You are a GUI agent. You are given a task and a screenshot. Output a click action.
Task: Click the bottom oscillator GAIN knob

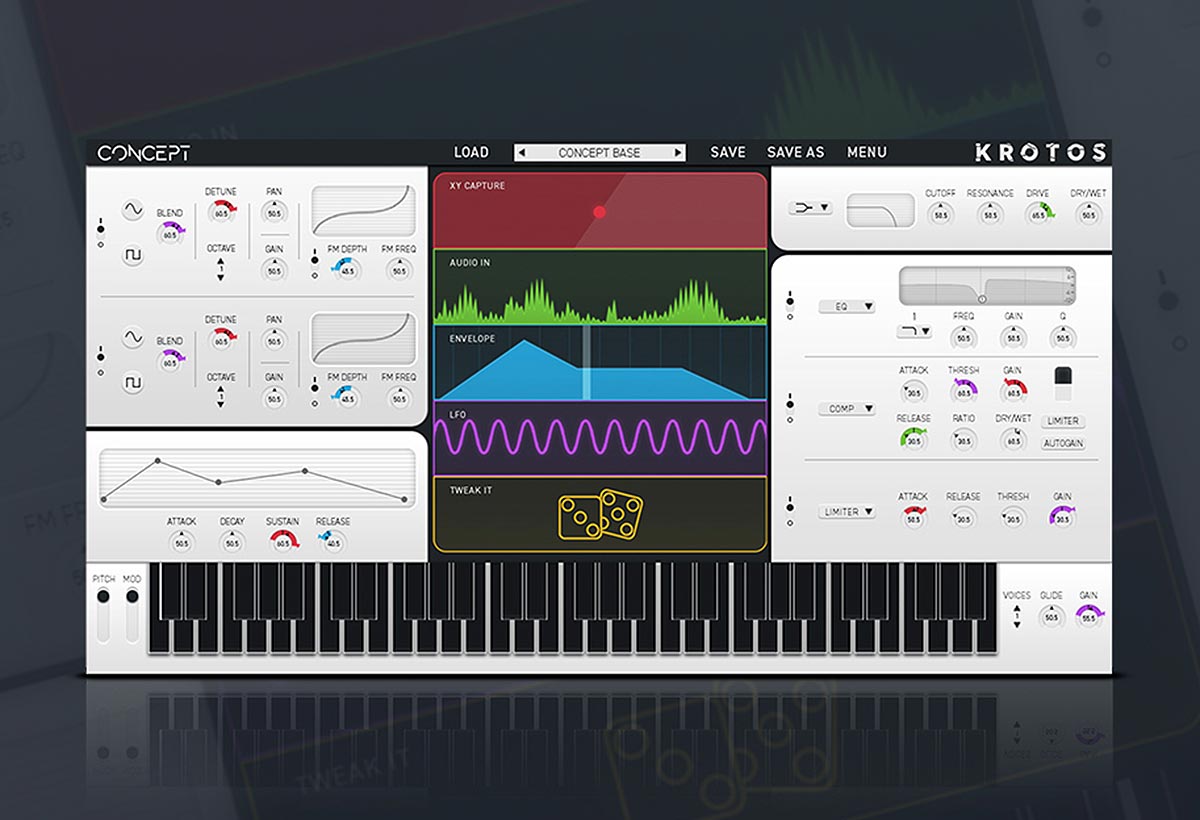coord(274,397)
